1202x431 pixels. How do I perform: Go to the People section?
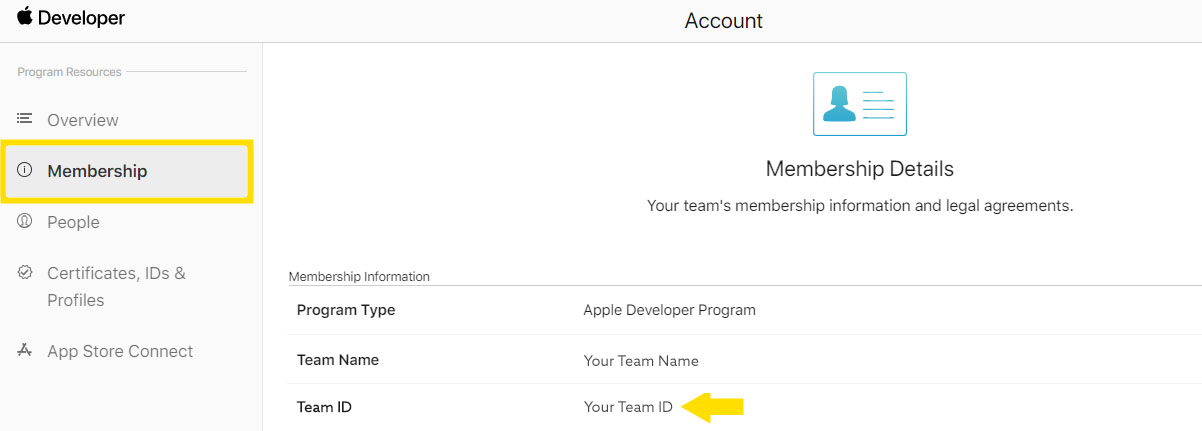coord(73,222)
